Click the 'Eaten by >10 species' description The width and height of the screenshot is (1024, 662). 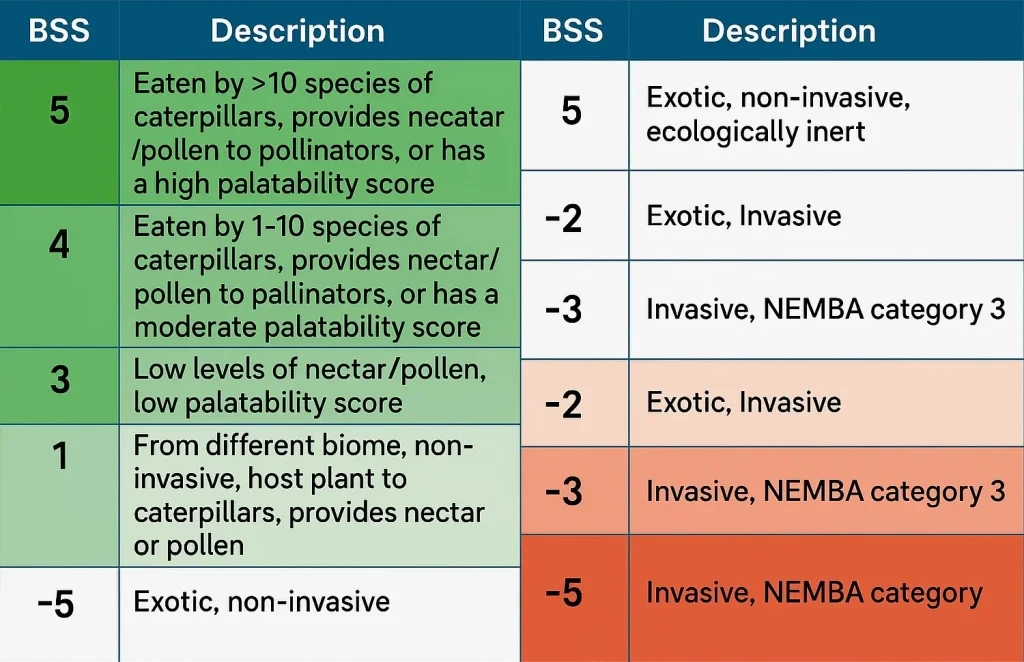[320, 133]
